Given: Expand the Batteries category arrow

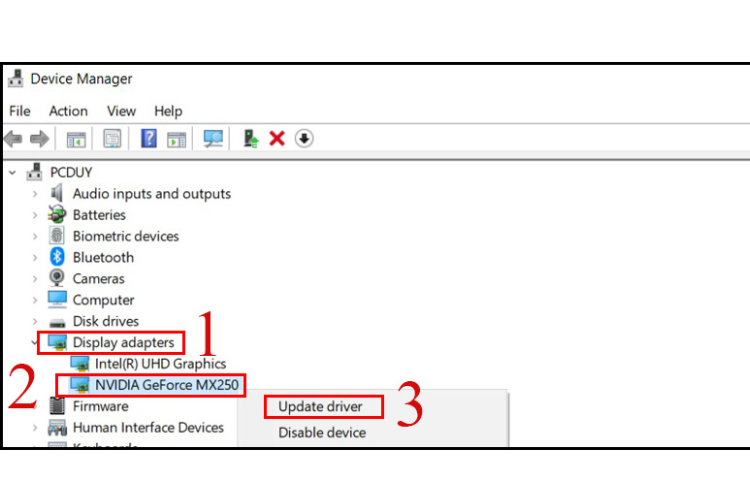Looking at the screenshot, I should [x=35, y=215].
